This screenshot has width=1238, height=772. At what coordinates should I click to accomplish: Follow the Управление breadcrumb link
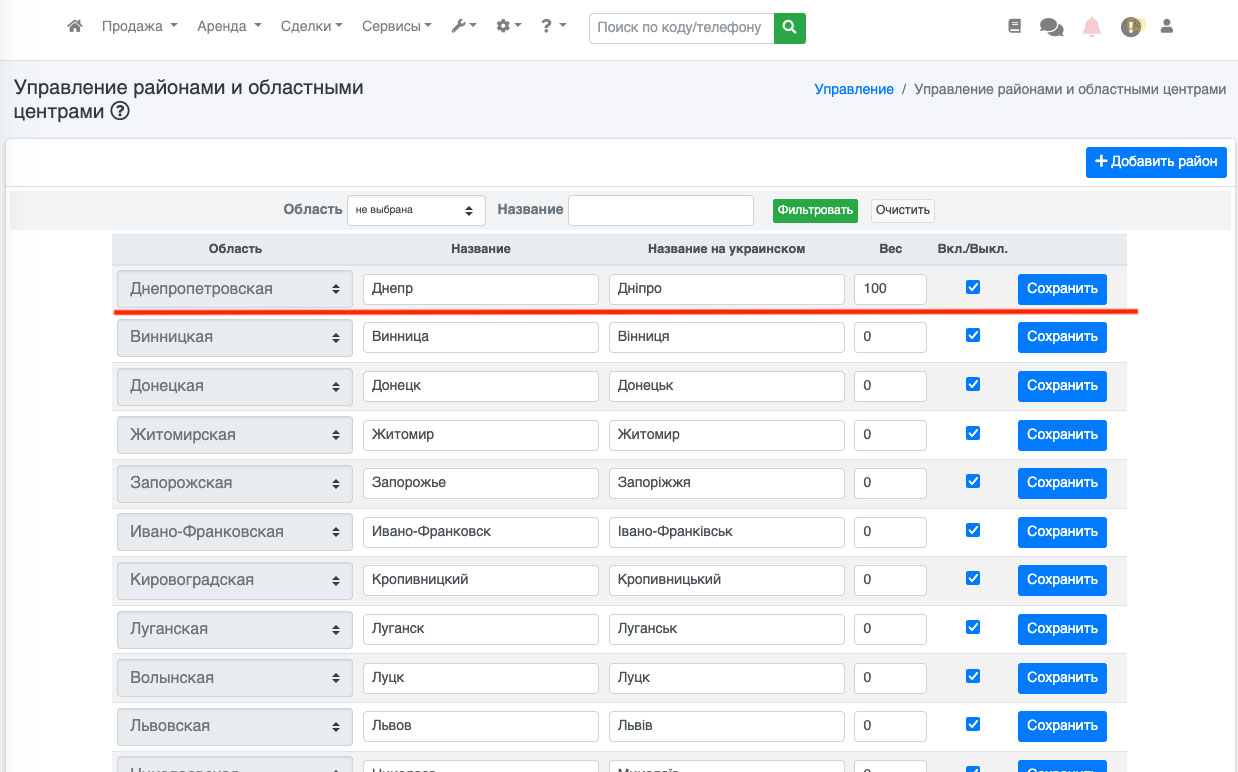click(x=854, y=89)
